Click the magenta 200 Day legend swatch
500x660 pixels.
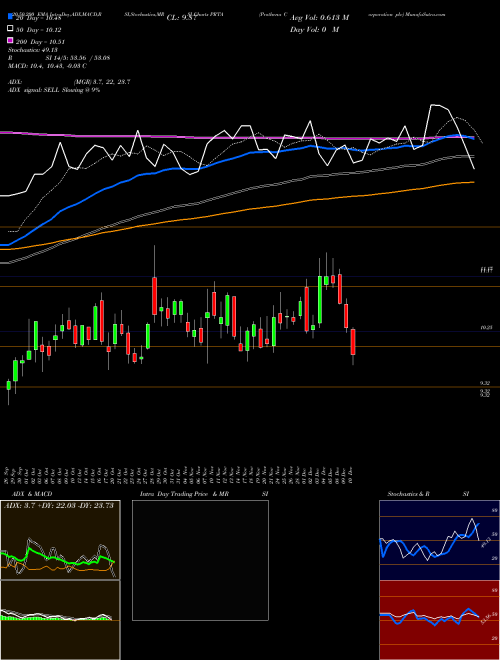click(x=11, y=41)
